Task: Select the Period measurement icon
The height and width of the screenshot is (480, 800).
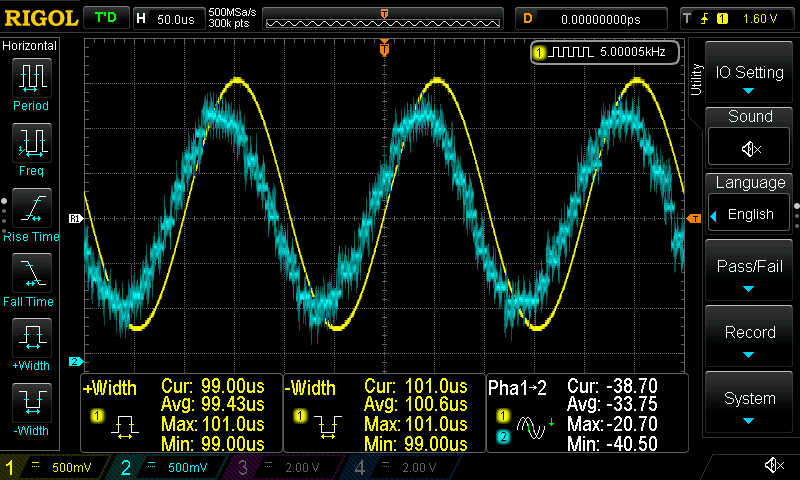Action: point(31,78)
